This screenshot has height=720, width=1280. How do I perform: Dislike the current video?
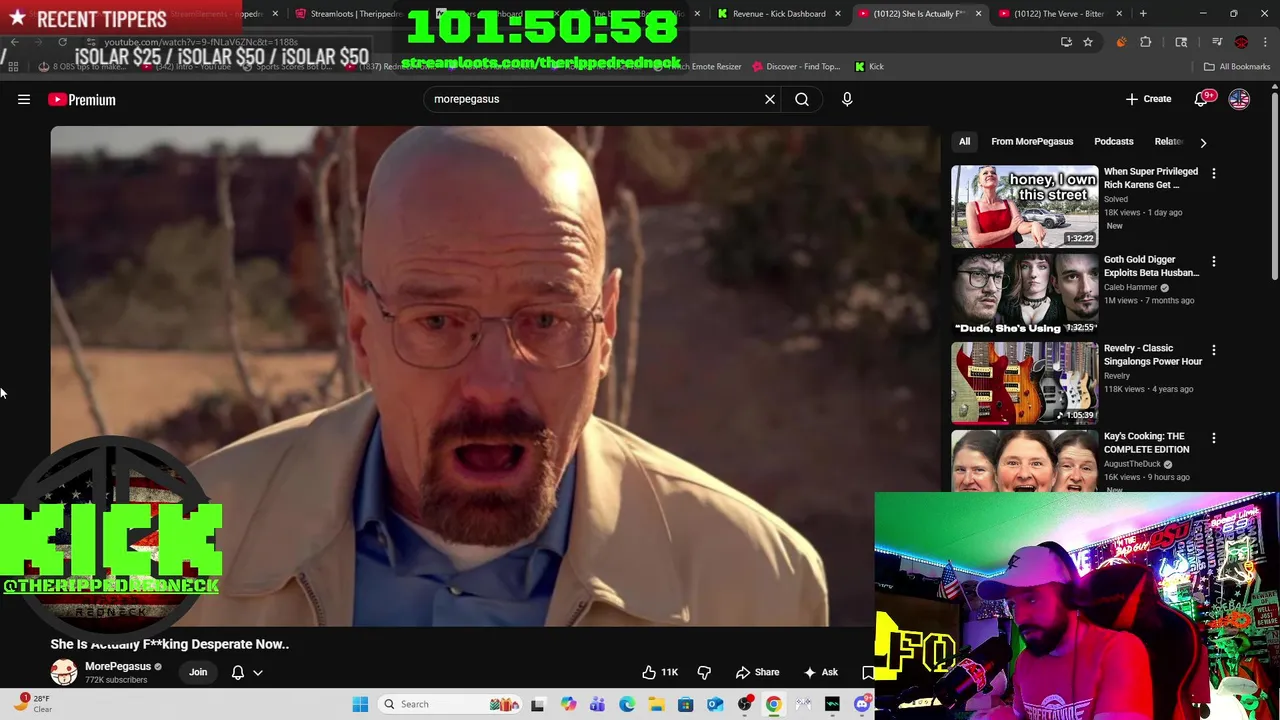[x=704, y=672]
